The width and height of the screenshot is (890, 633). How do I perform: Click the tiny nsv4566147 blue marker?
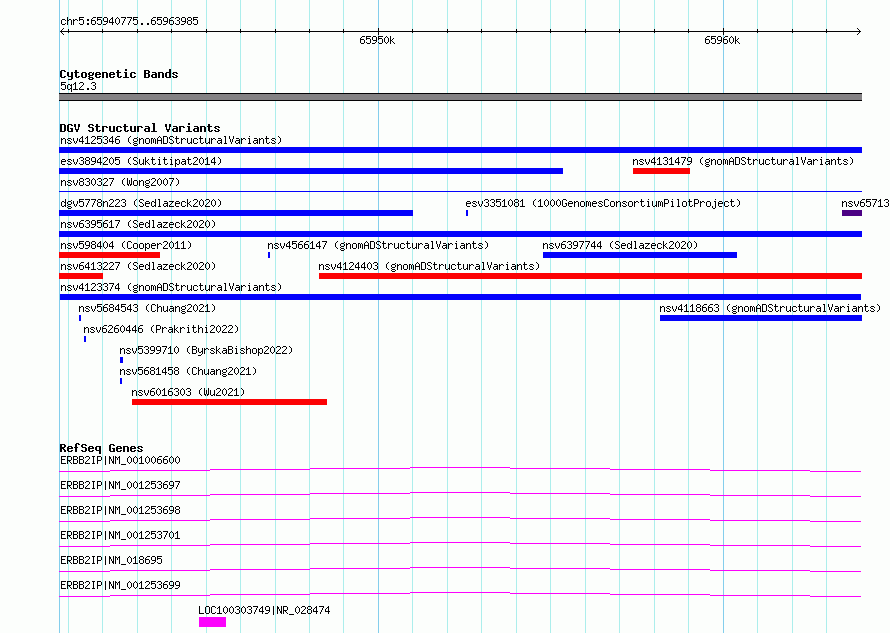tap(269, 255)
